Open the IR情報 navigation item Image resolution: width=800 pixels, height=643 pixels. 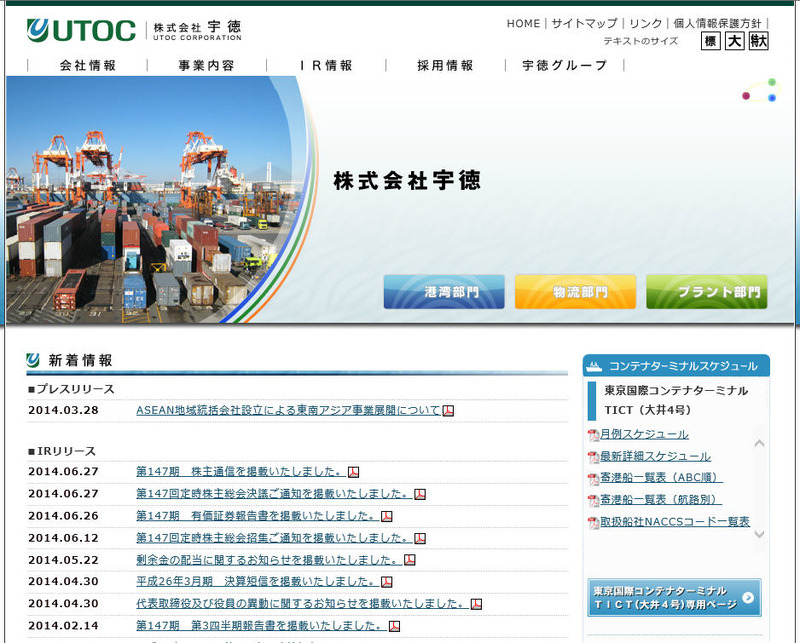326,65
